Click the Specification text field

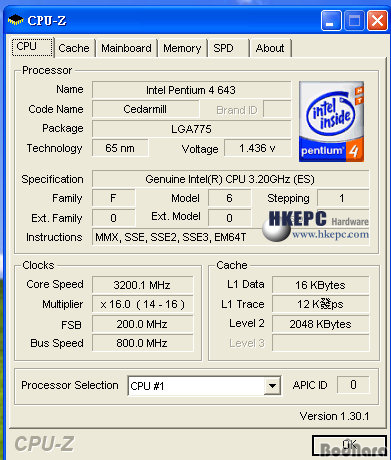(230, 179)
